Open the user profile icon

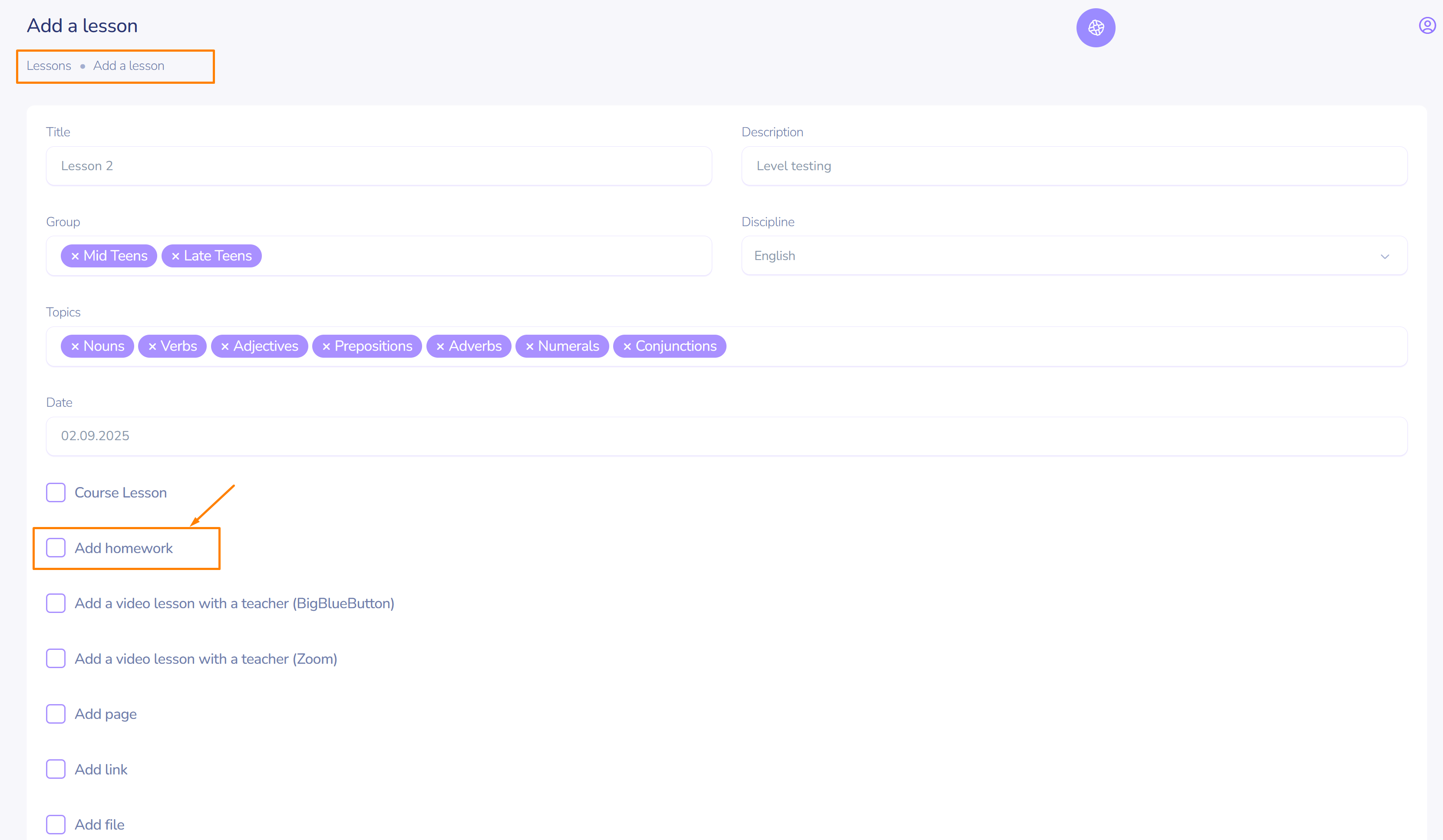[1426, 26]
